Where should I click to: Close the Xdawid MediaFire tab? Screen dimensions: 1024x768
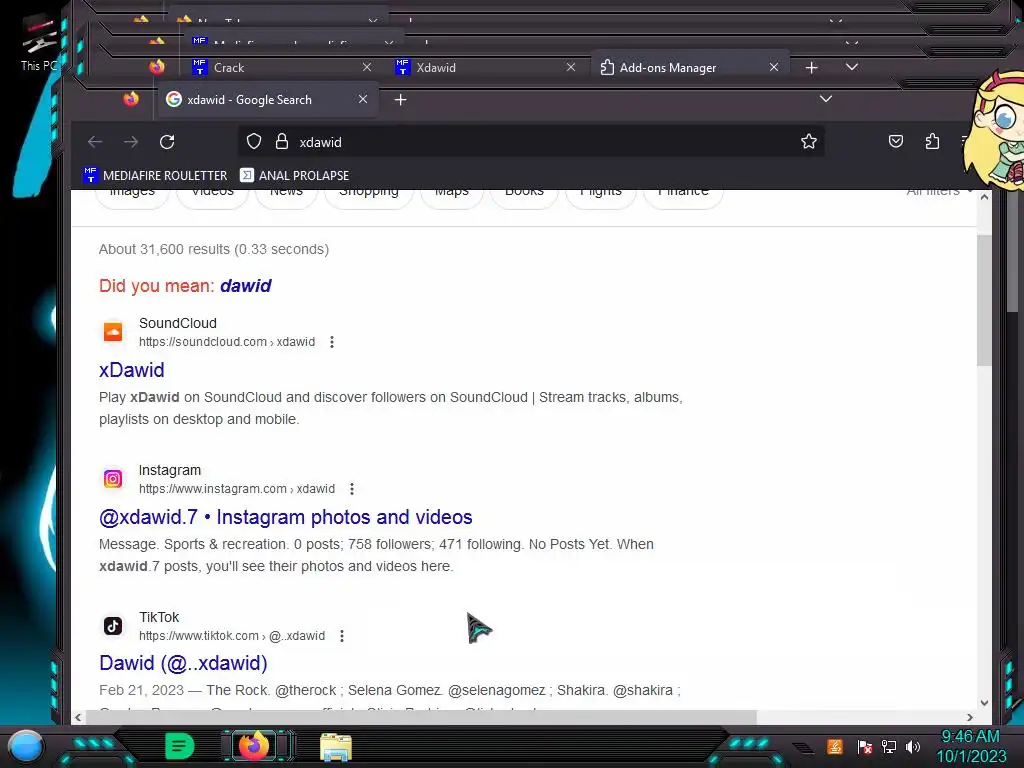tap(571, 67)
